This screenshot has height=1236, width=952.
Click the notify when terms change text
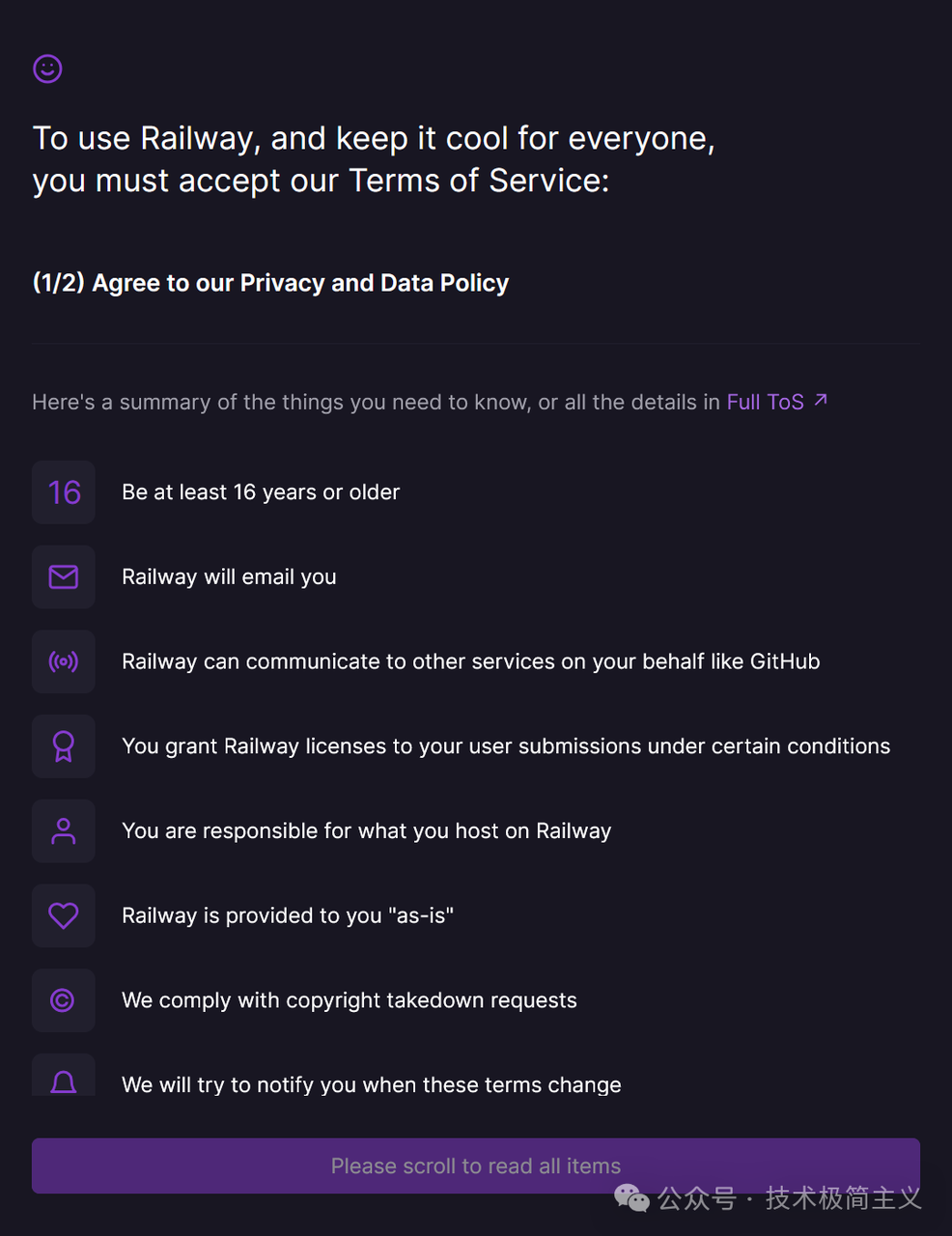[x=371, y=1084]
